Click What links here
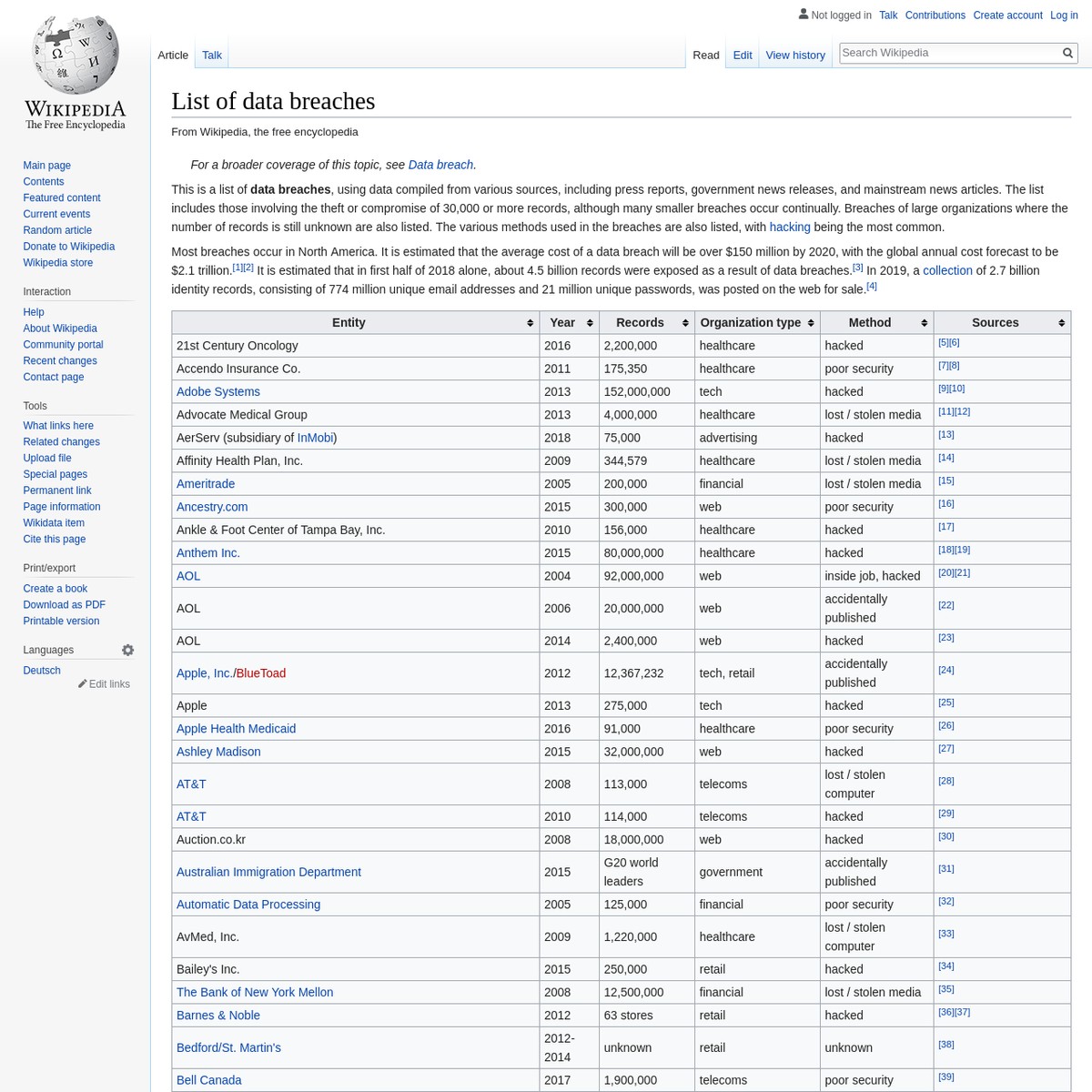The height and width of the screenshot is (1092, 1092). coord(58,426)
